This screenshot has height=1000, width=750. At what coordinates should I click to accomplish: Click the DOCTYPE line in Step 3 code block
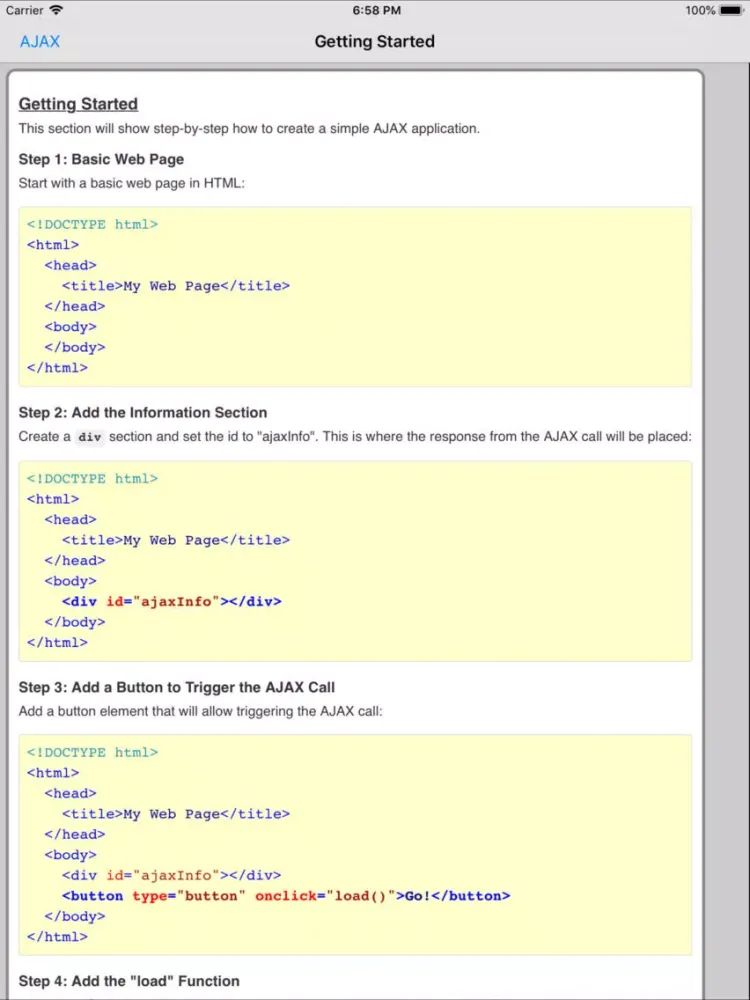[92, 752]
